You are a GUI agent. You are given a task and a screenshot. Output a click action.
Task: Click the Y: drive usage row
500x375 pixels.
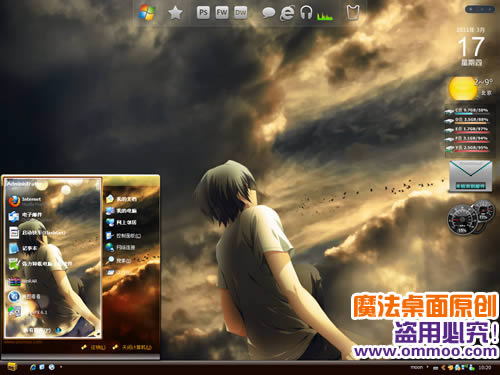(468, 148)
